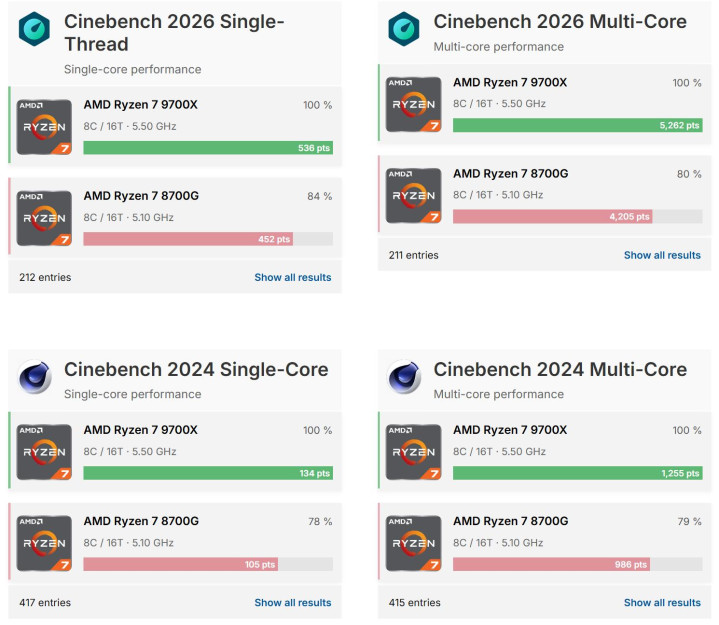Click Ryzen 7 8700G chip image in 2024 Multi-Core
The height and width of the screenshot is (625, 719).
(414, 543)
